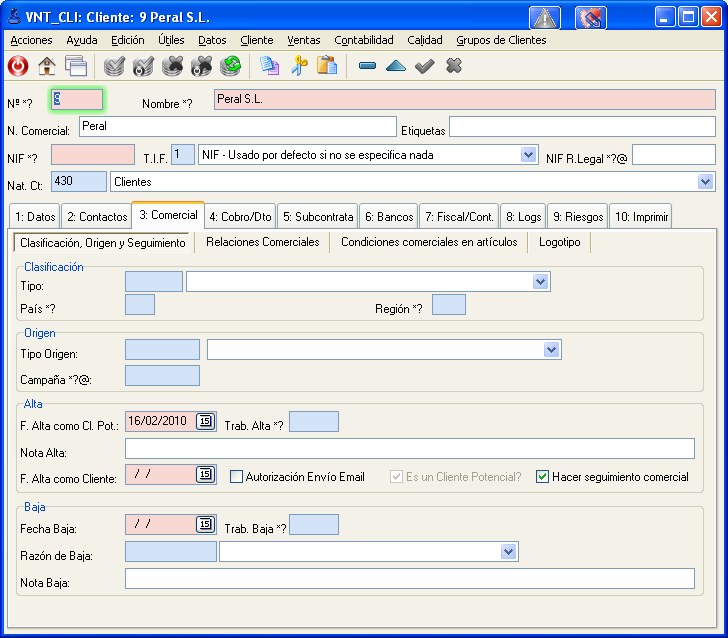Click the home icon in toolbar
The image size is (728, 638).
[x=46, y=66]
